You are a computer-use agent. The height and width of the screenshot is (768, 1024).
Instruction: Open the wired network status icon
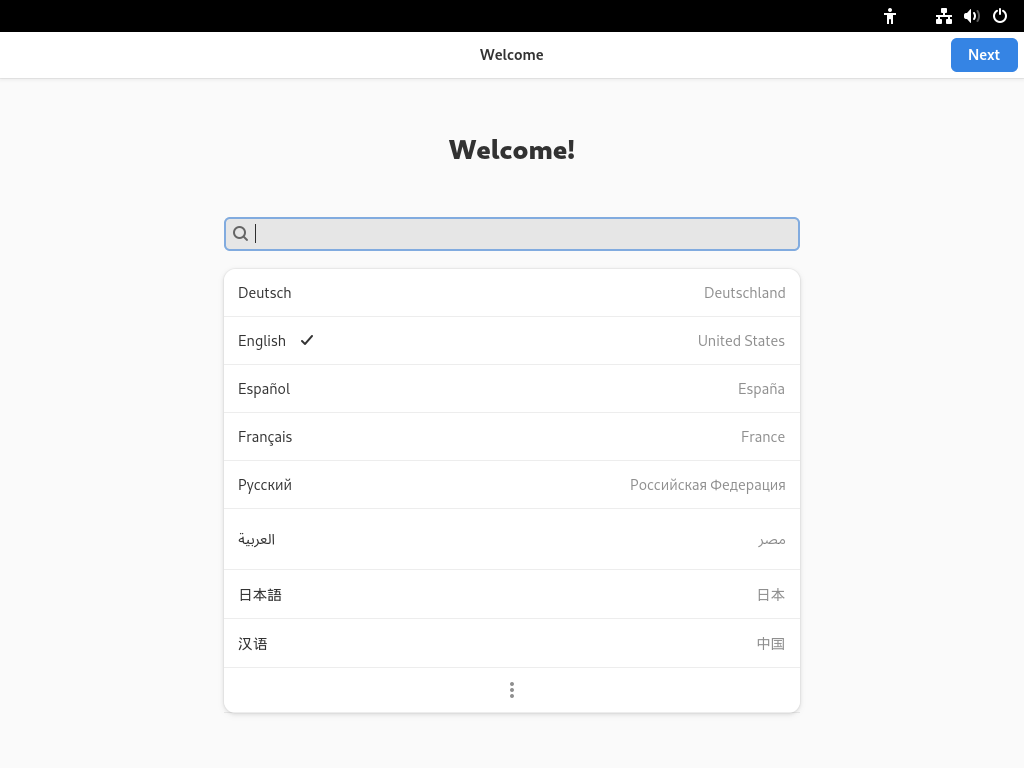944,16
